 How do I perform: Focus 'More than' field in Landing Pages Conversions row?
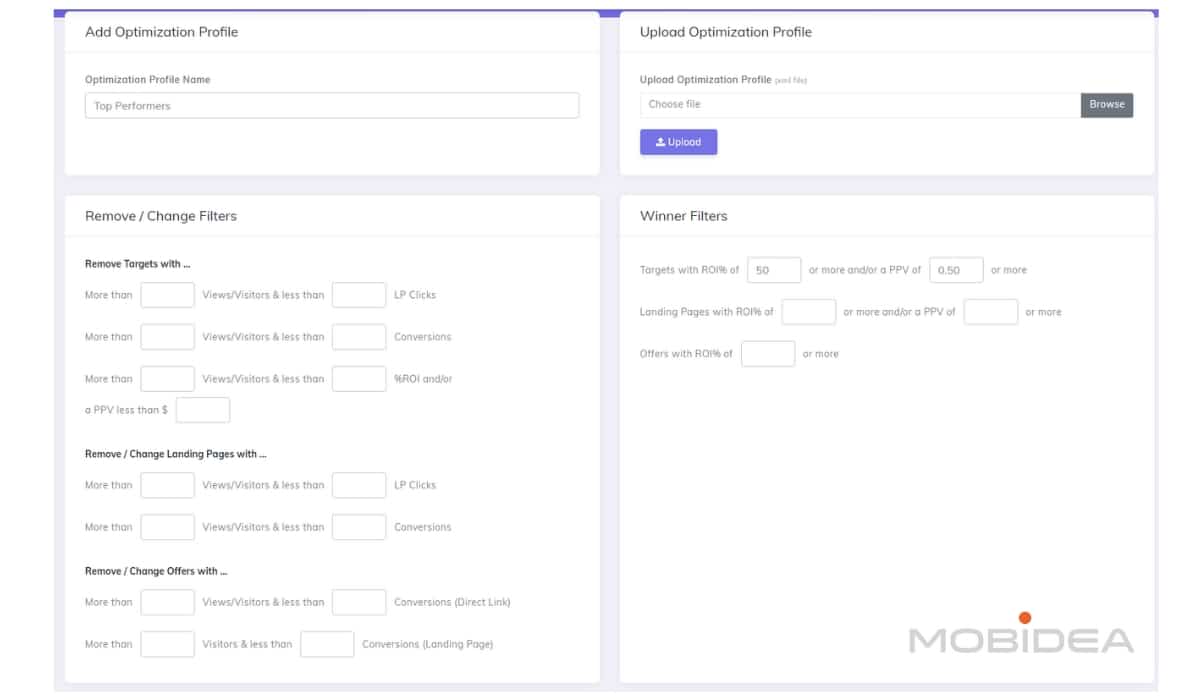(x=168, y=527)
